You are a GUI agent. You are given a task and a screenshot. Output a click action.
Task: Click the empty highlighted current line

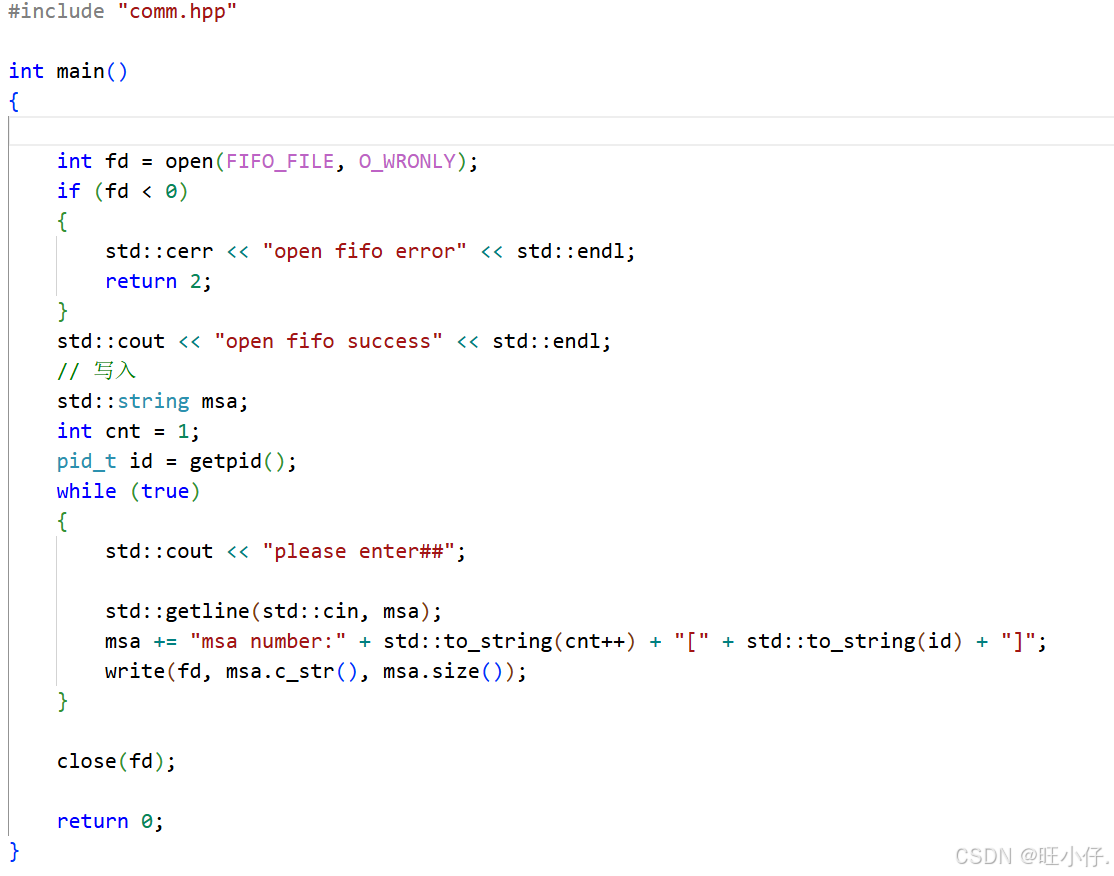(x=561, y=131)
